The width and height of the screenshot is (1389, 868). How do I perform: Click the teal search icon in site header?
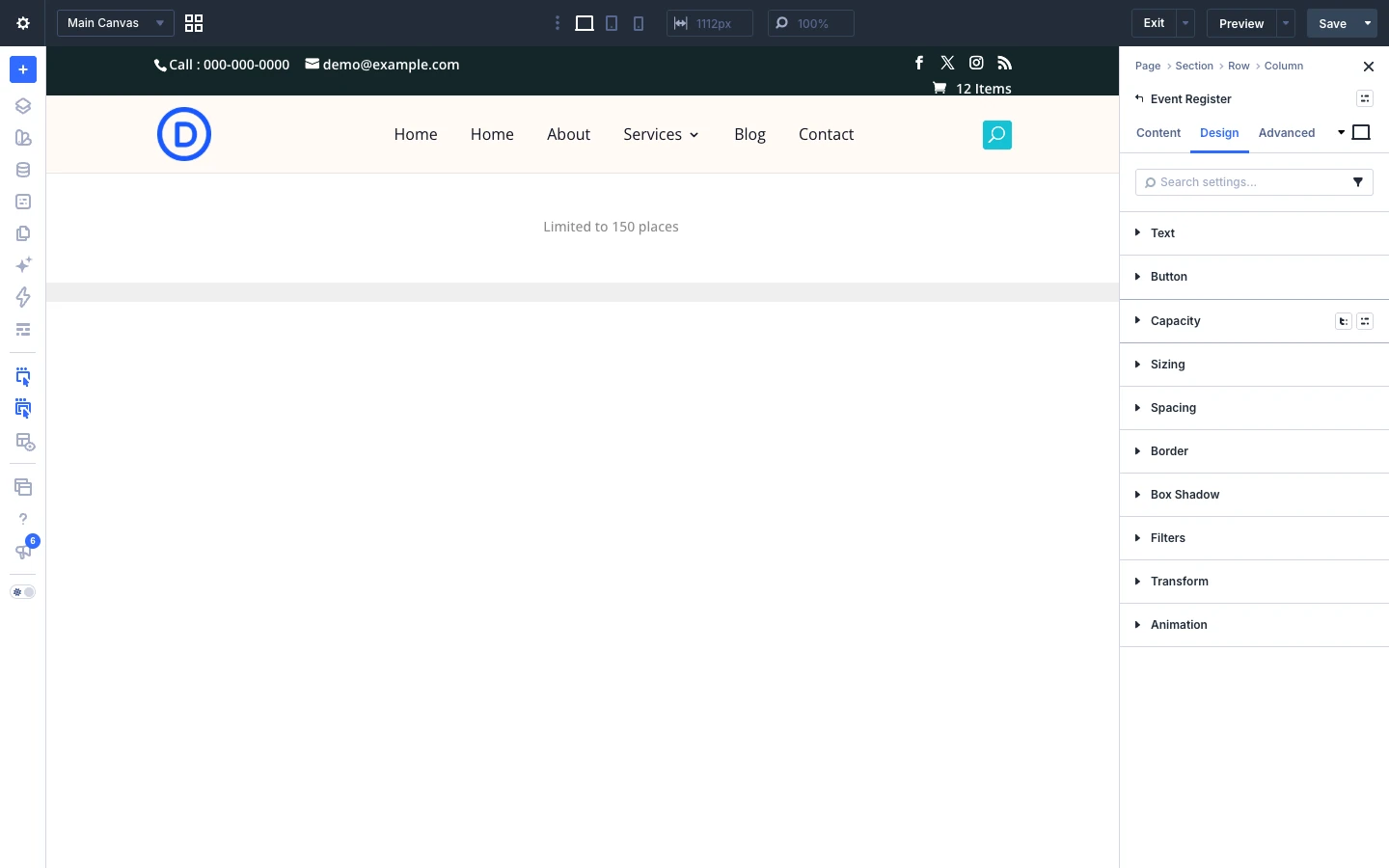997,135
